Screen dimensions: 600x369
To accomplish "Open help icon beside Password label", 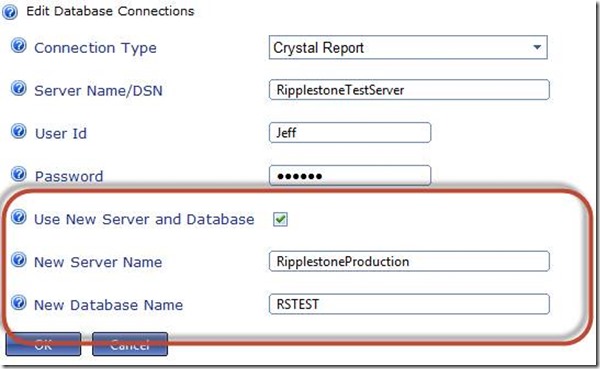I will pos(18,175).
